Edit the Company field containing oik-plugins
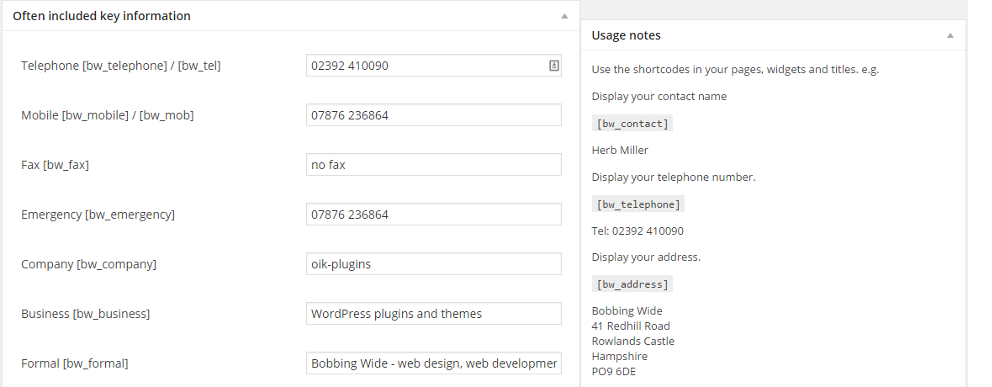Screen dimensions: 992x387 [433, 264]
